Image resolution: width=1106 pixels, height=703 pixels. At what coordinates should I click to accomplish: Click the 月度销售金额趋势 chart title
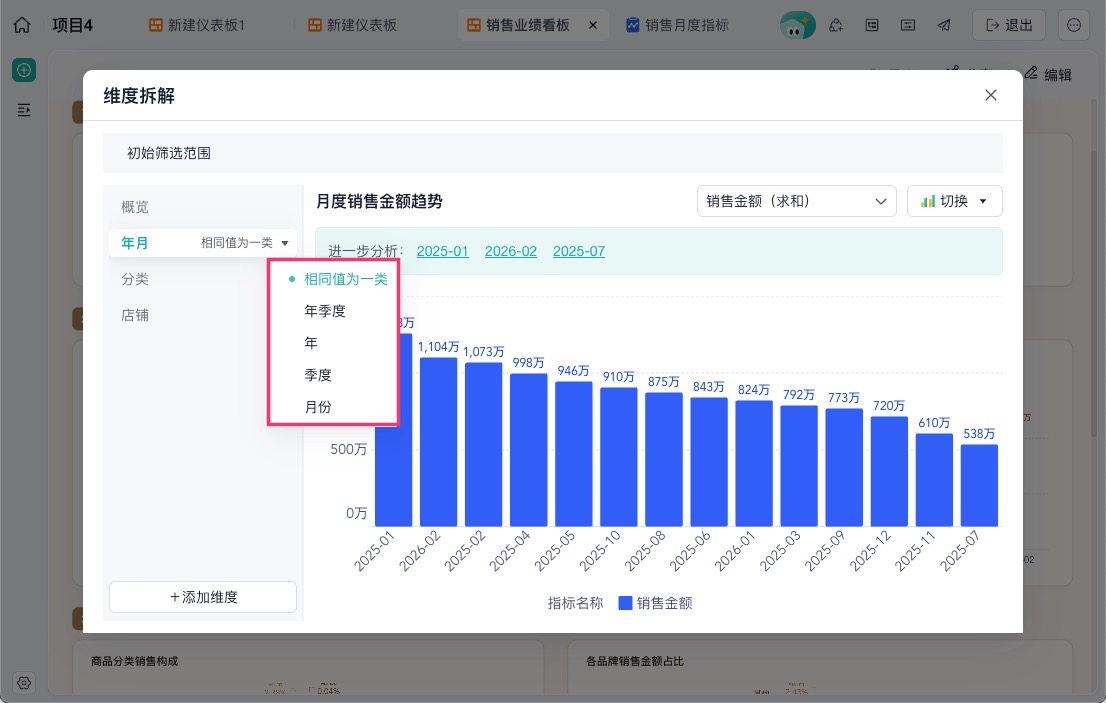click(x=379, y=201)
